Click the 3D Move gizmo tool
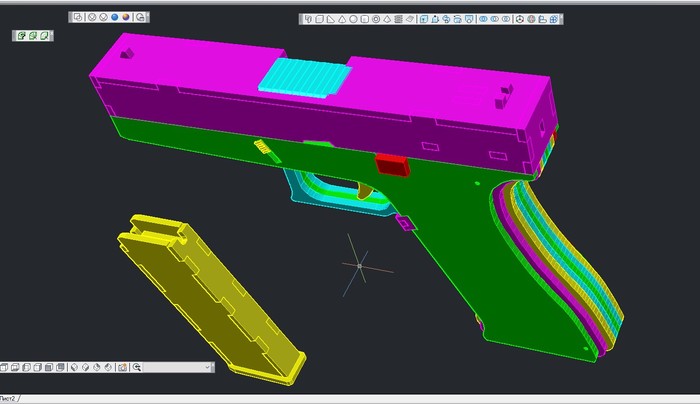 (519, 18)
